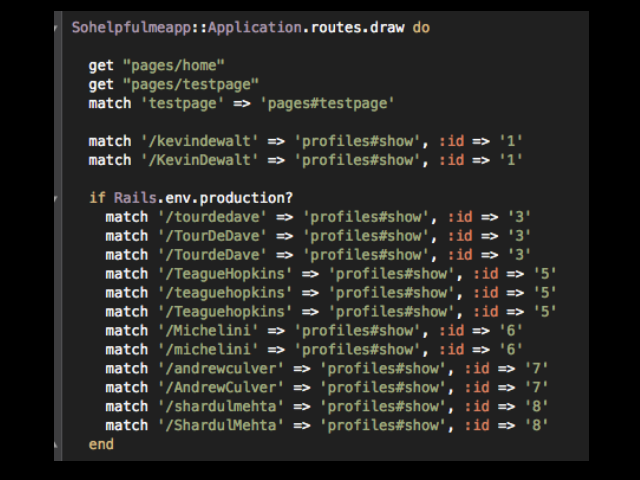Click the '/TeagueHopkins' route string
This screenshot has height=480, width=640.
pyautogui.click(x=226, y=274)
